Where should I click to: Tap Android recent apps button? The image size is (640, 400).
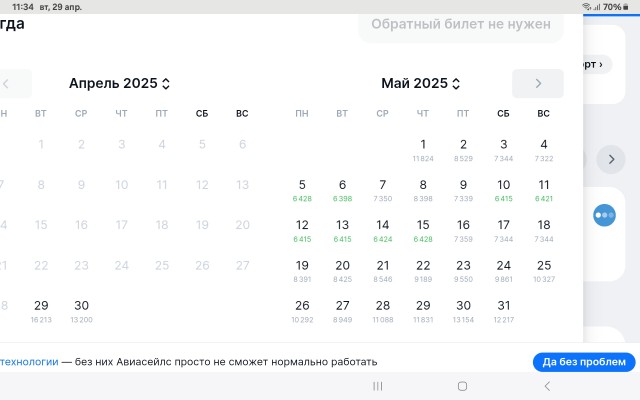click(378, 386)
